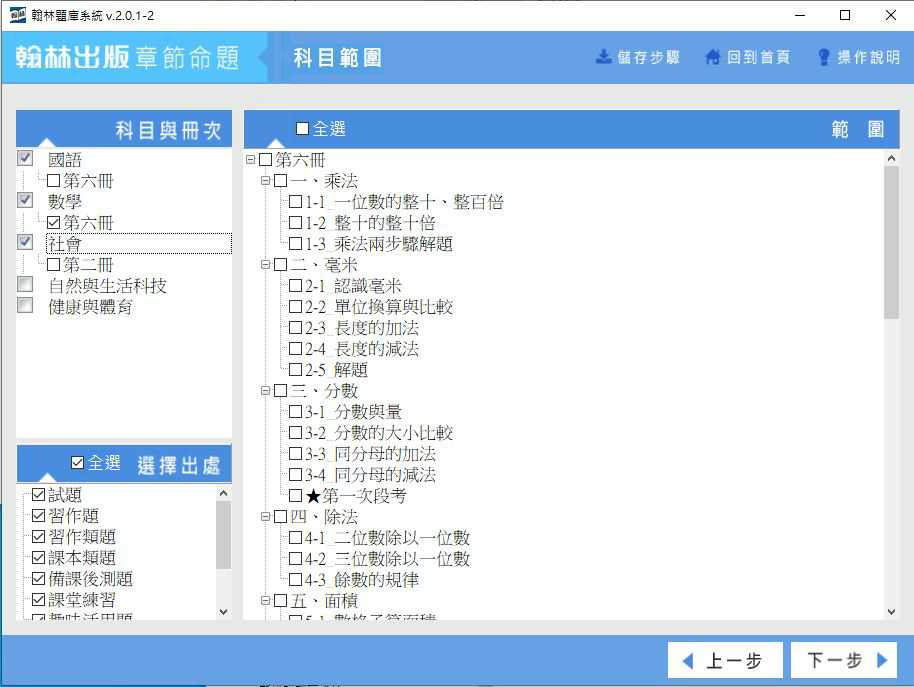The height and width of the screenshot is (687, 914).
Task: Check 全選 in the 範圍 header
Action: 302,128
